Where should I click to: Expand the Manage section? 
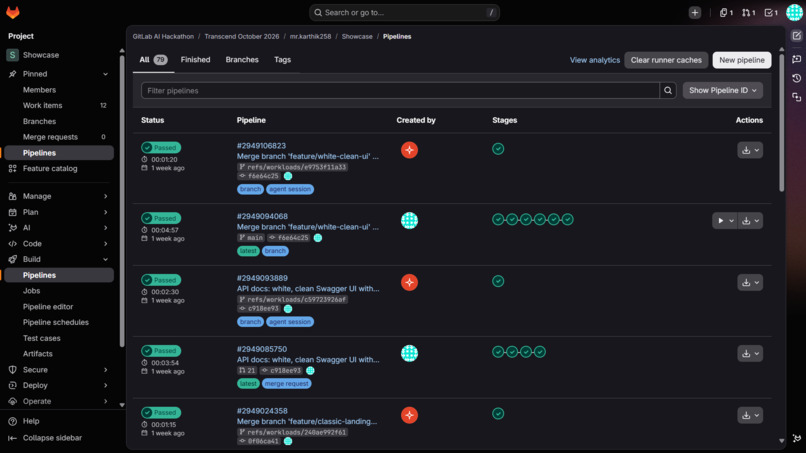pos(59,196)
